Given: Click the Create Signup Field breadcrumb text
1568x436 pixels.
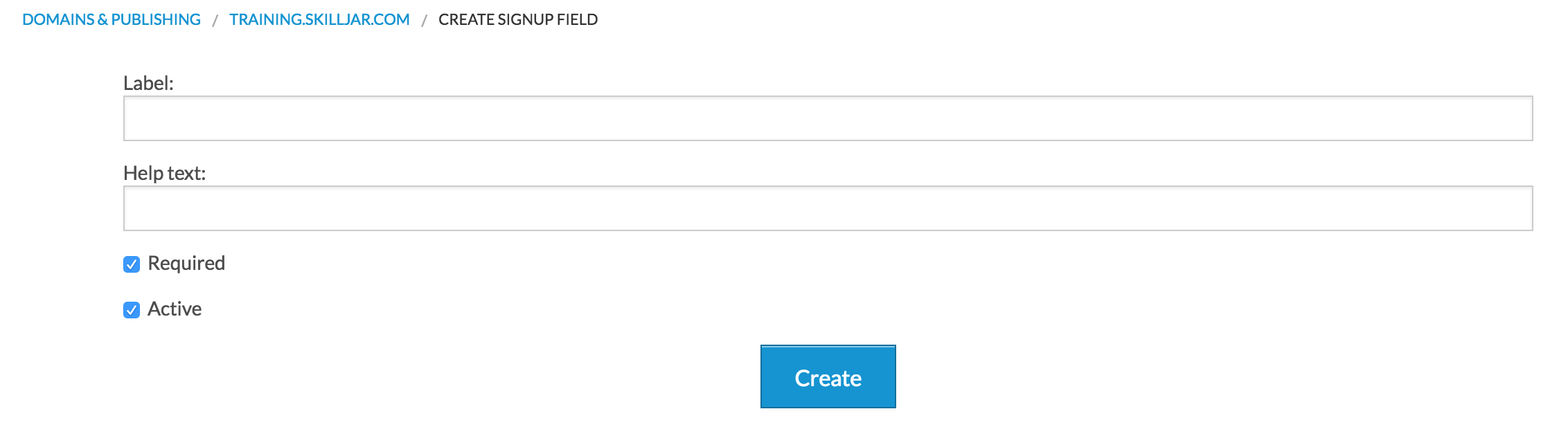Looking at the screenshot, I should [x=517, y=19].
